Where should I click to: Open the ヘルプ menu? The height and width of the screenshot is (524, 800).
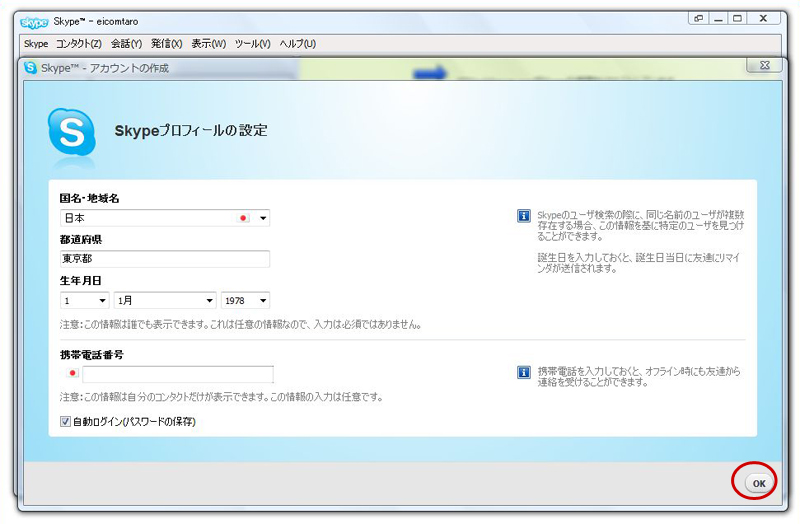click(297, 44)
